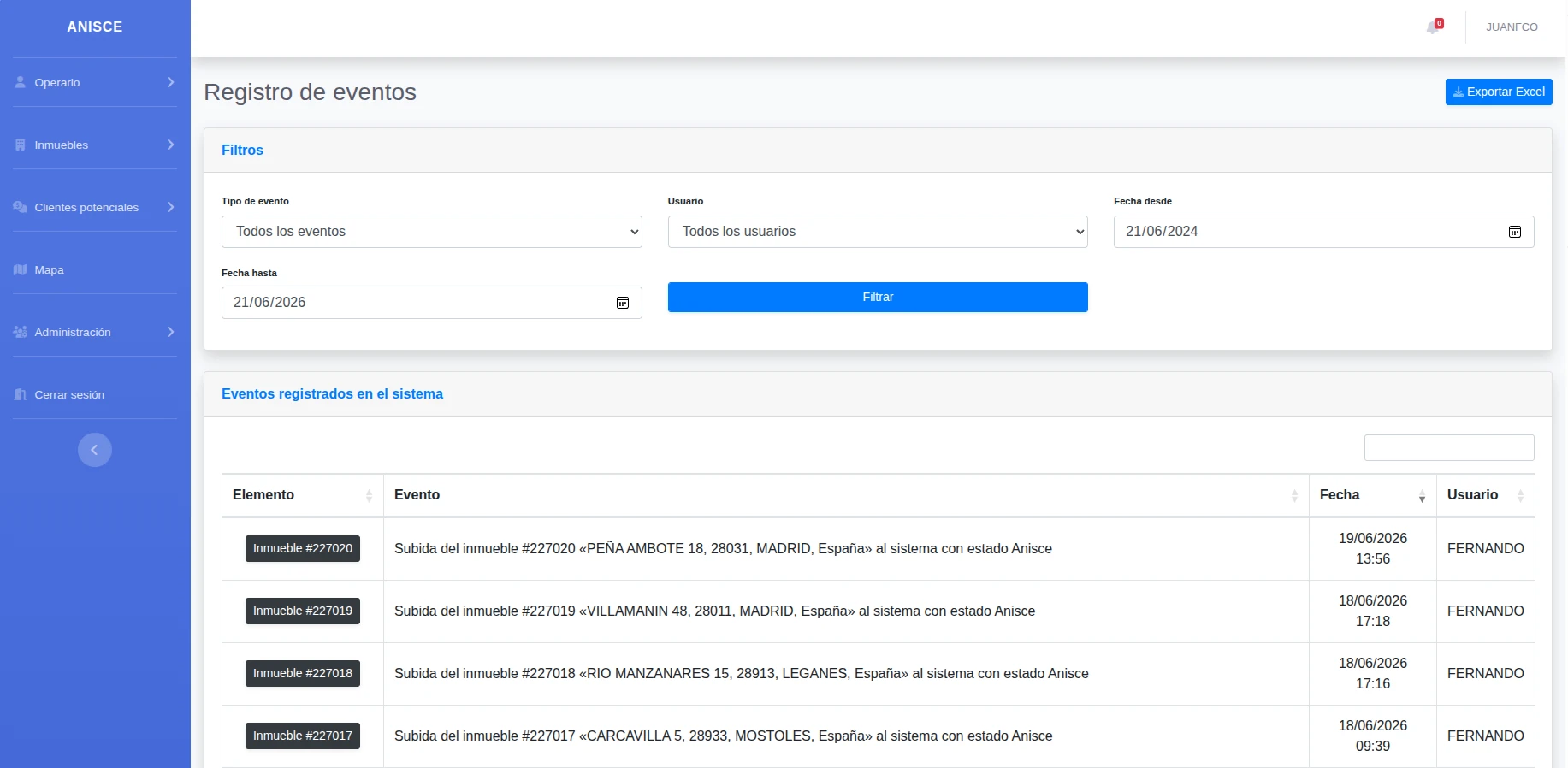Click the Exportar Excel button
This screenshot has height=768, width=1568.
point(1499,92)
